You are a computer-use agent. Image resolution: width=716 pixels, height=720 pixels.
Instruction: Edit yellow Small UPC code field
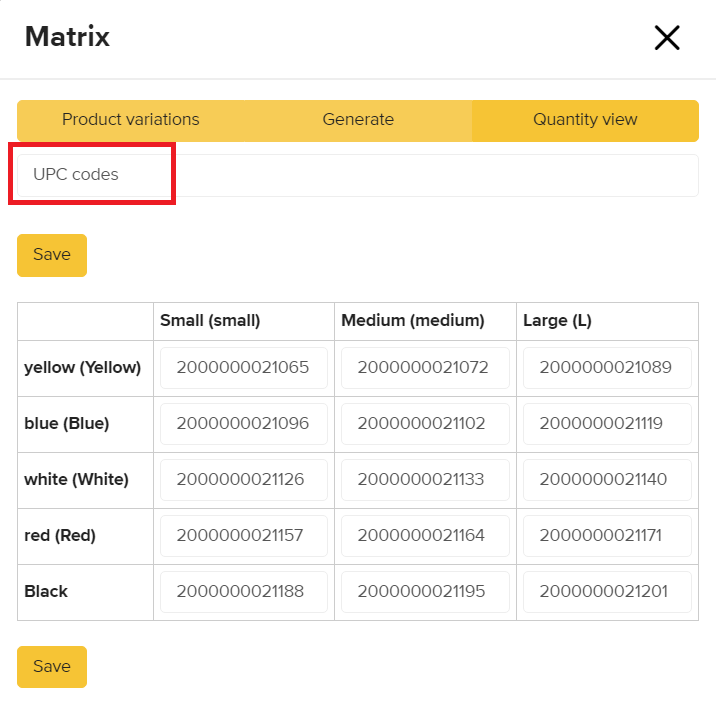tap(244, 368)
